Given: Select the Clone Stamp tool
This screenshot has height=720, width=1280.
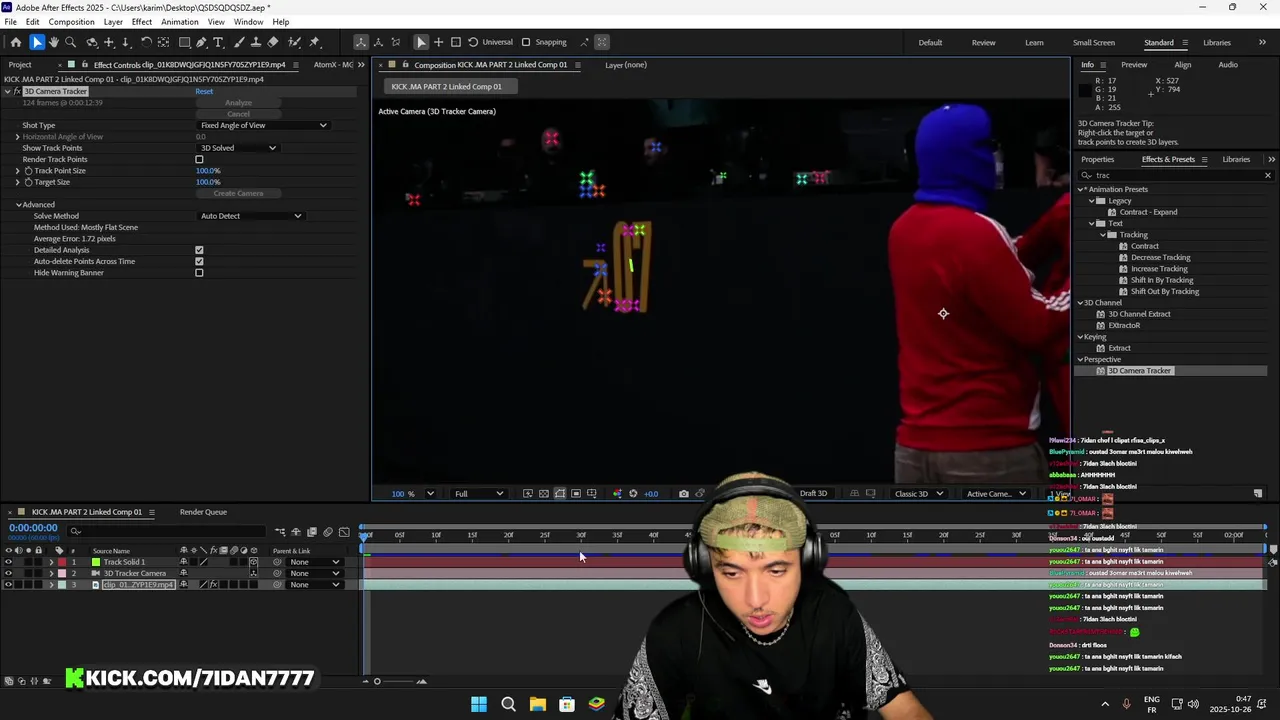Looking at the screenshot, I should click(256, 42).
